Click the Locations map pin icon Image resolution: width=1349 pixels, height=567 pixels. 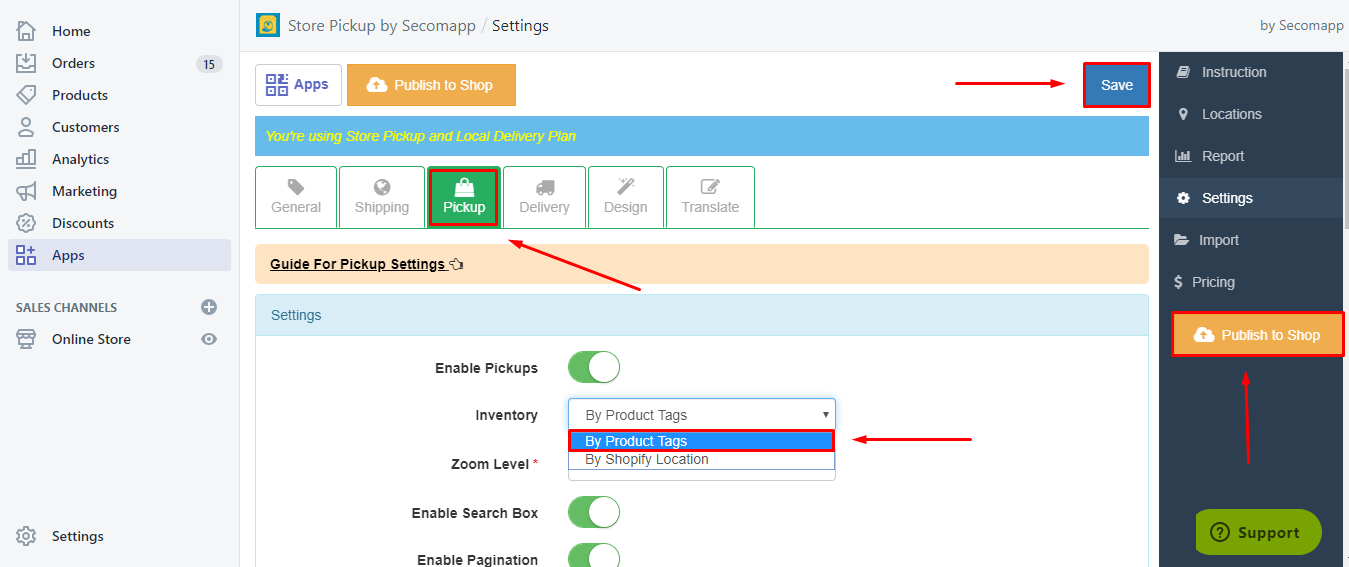tap(1184, 114)
